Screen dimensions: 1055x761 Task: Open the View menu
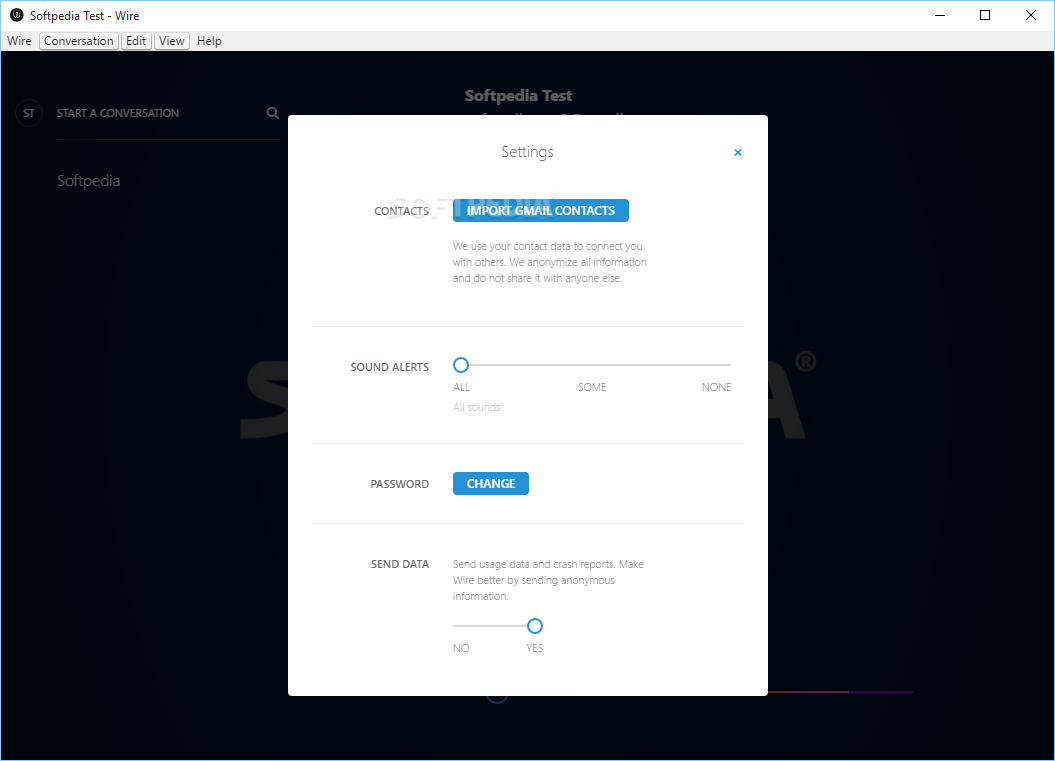tap(172, 41)
